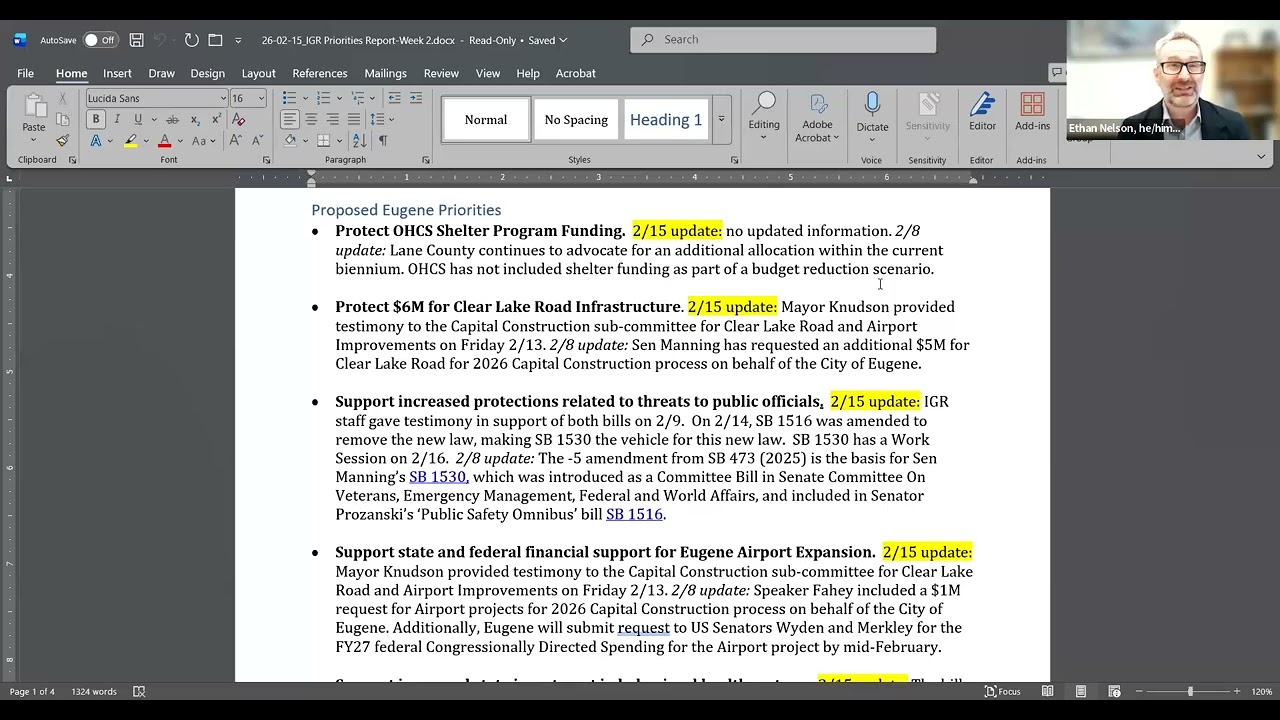This screenshot has height=720, width=1280.
Task: Switch to the References tab
Action: coord(320,73)
